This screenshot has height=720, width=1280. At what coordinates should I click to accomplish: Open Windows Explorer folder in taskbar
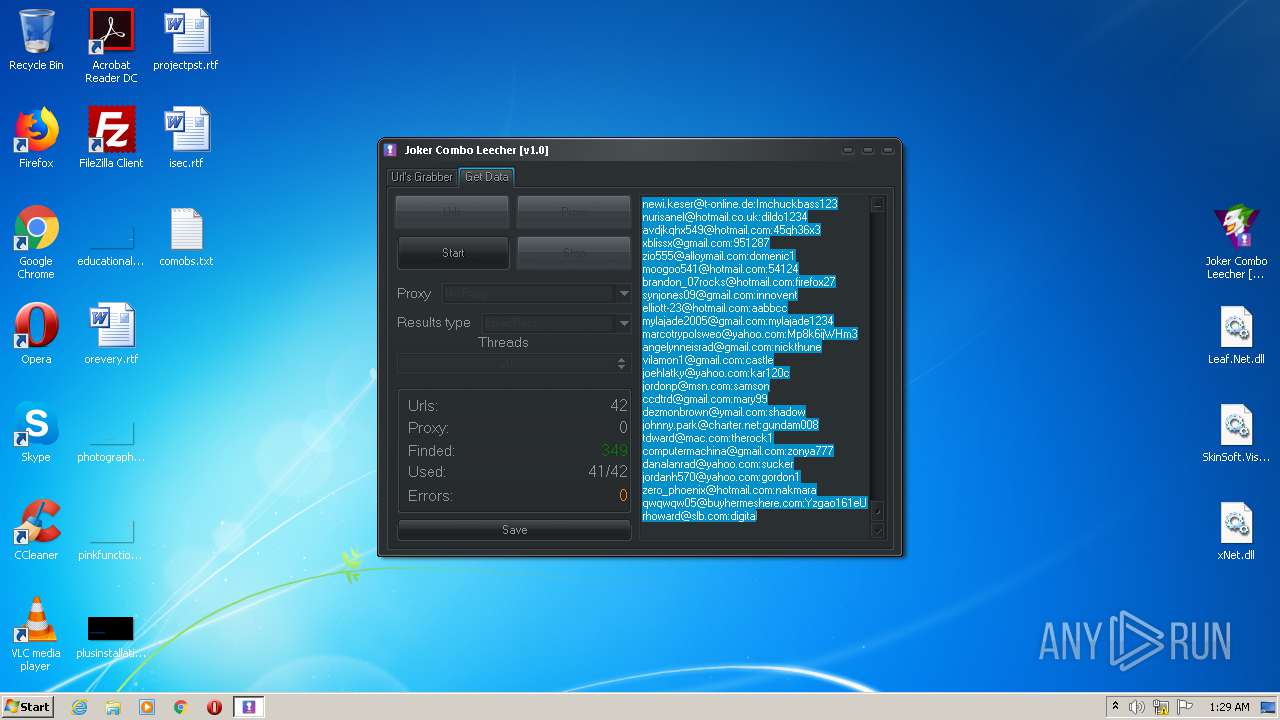[x=113, y=707]
